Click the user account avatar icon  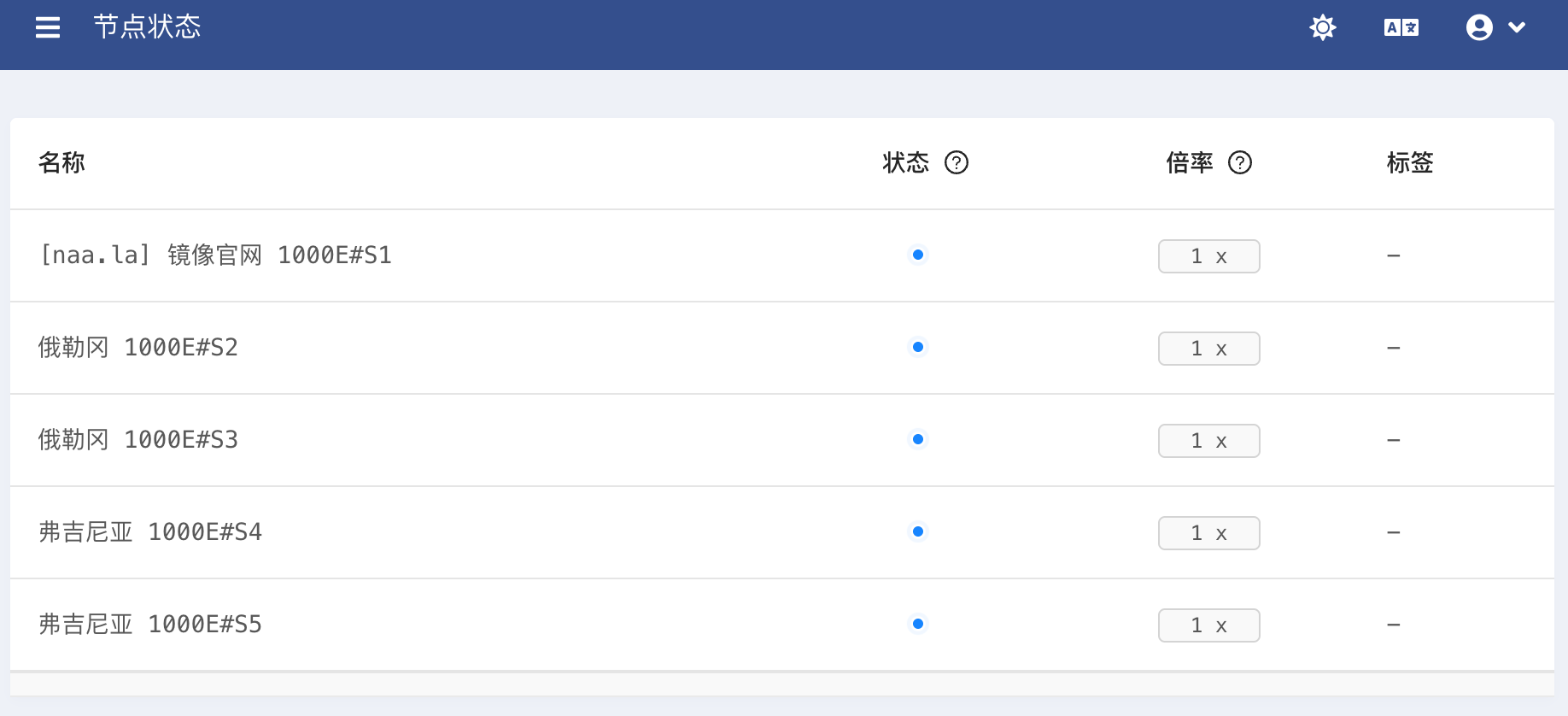[1479, 27]
